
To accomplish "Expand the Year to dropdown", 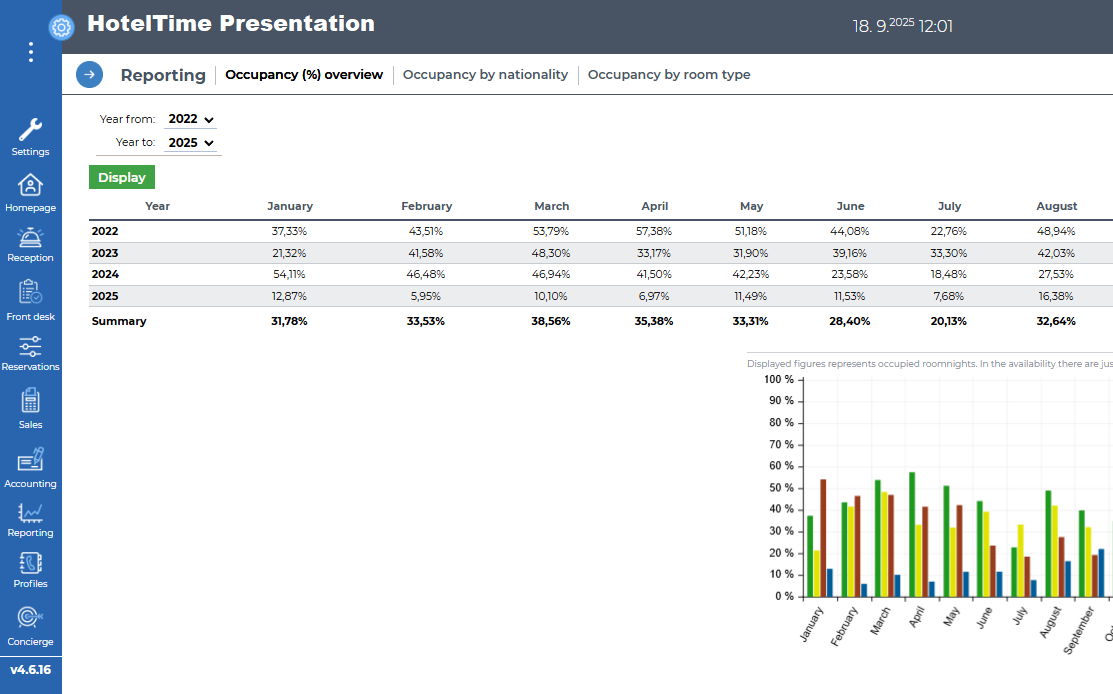I will point(191,143).
